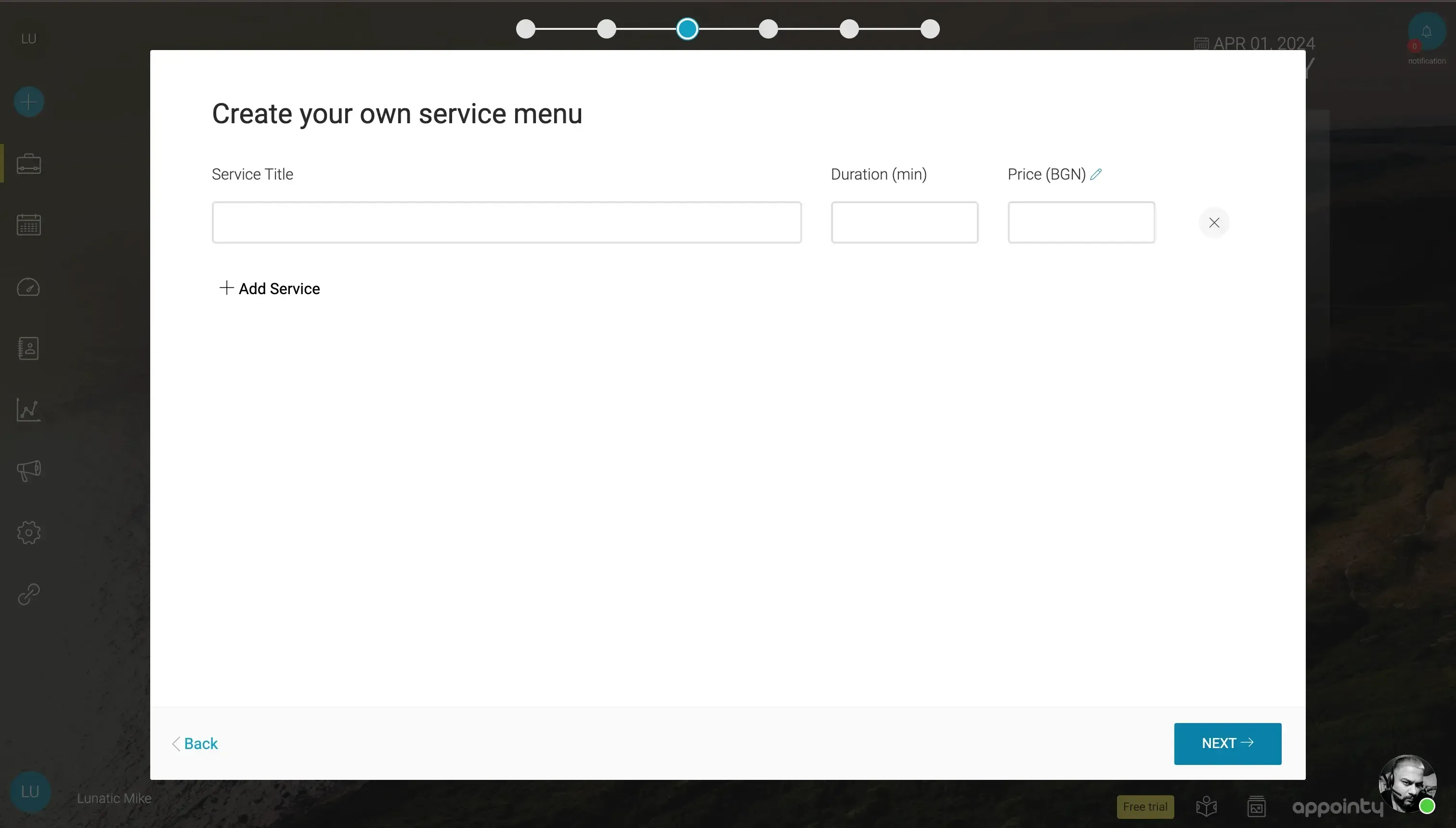
Task: Open the Services briefcase icon in sidebar
Action: pos(28,164)
